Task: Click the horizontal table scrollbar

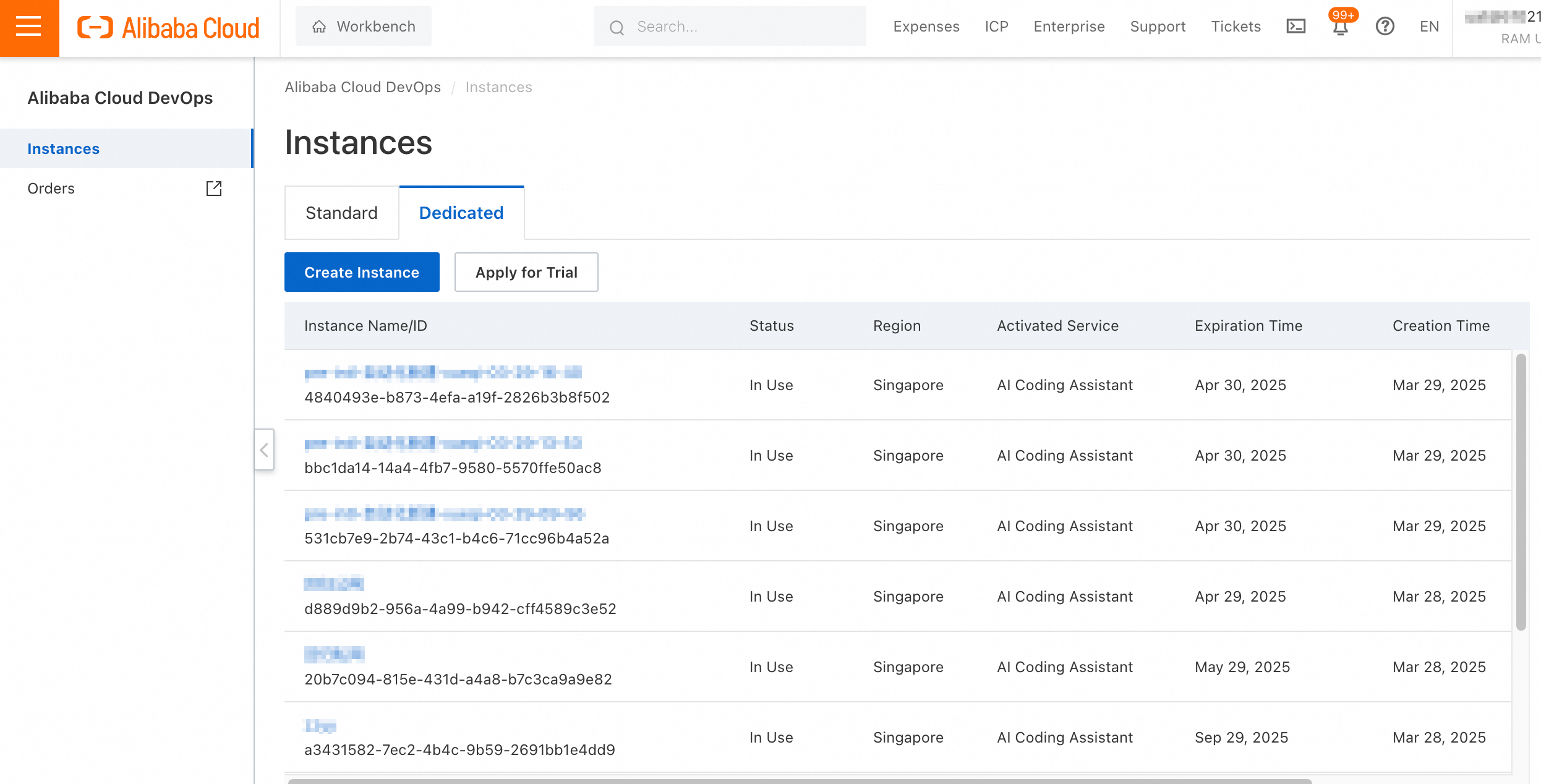Action: point(800,782)
